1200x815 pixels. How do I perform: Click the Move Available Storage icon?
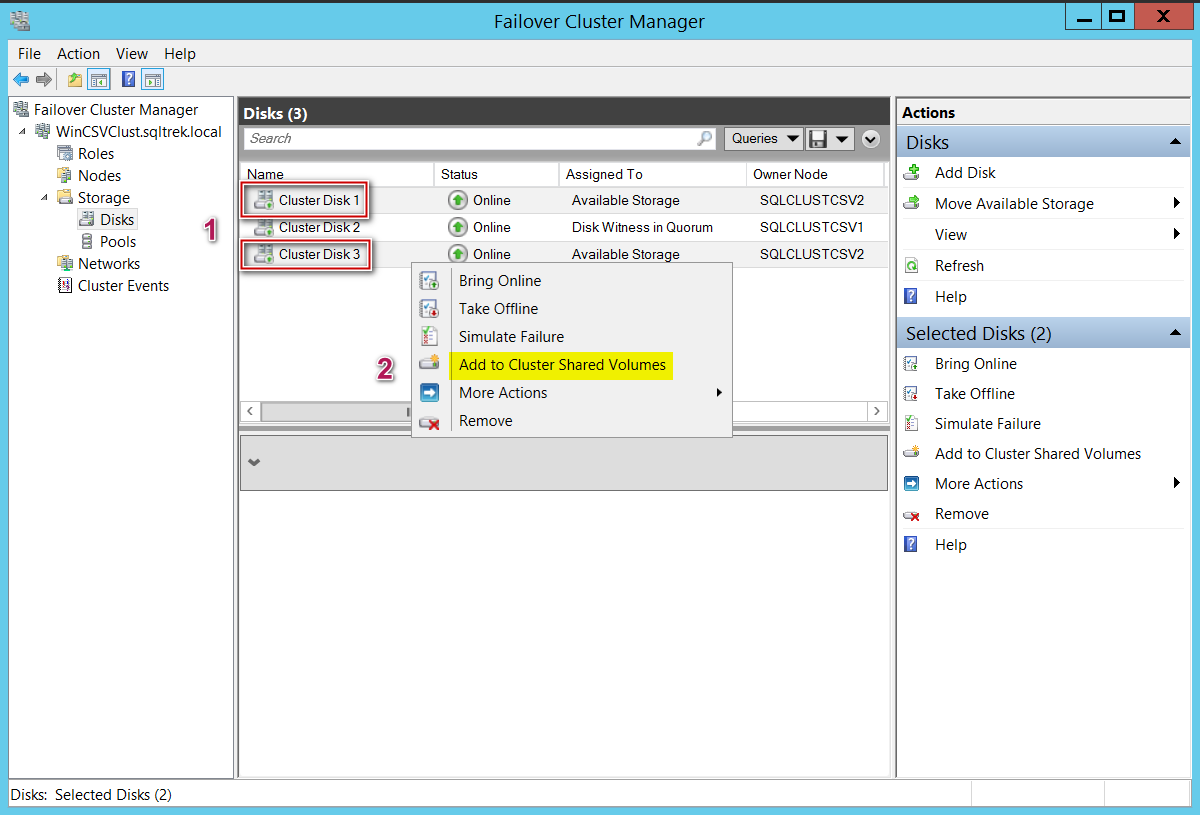click(x=911, y=204)
